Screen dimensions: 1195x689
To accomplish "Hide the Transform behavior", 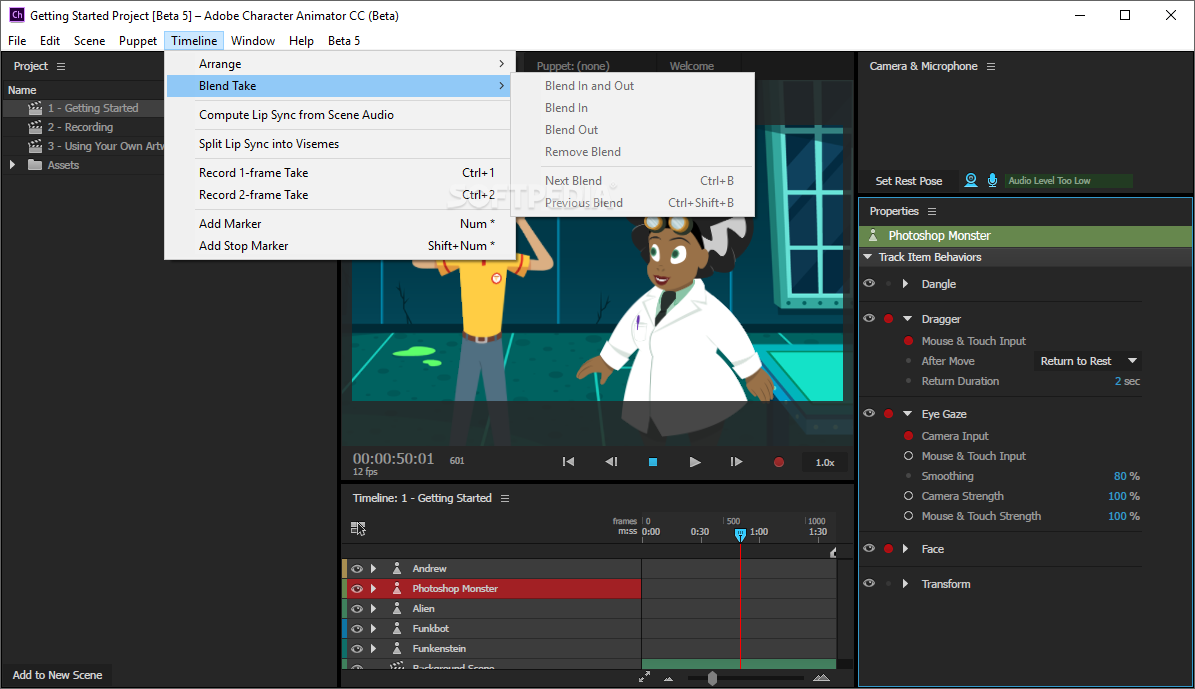I will pyautogui.click(x=870, y=584).
